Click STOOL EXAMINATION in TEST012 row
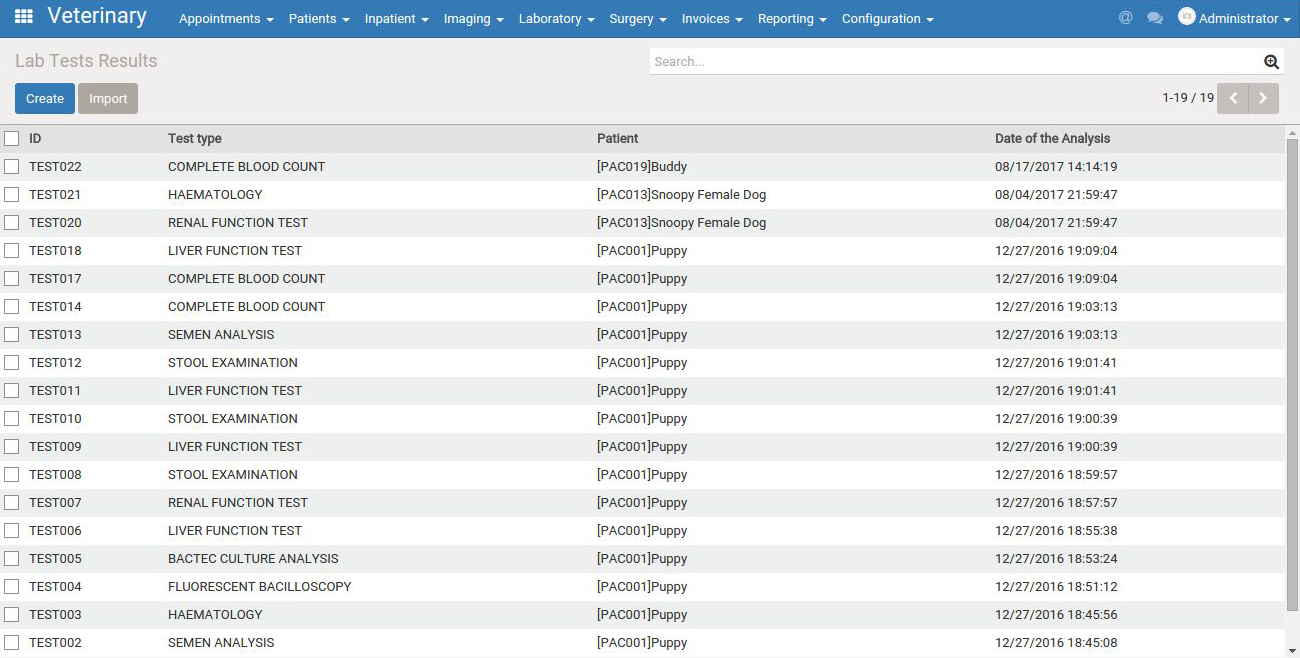Image resolution: width=1300 pixels, height=658 pixels. [233, 363]
